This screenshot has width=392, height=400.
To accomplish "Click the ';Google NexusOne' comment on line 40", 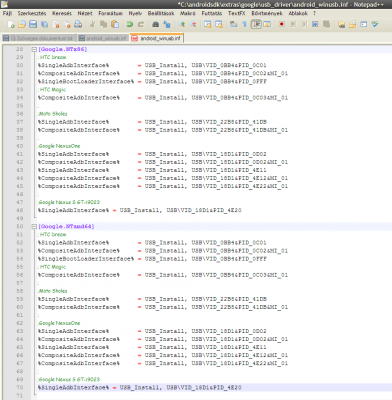I will point(59,146).
